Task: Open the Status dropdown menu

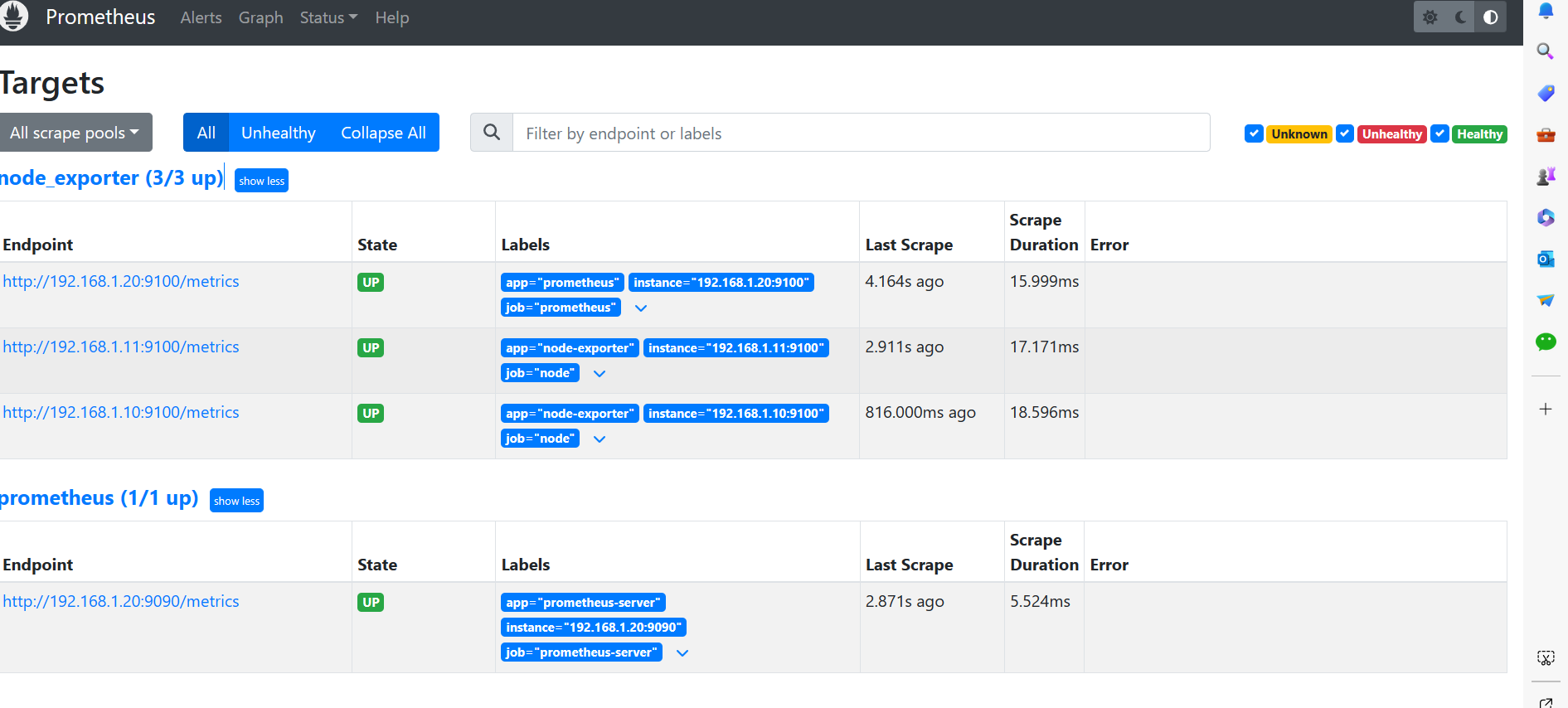Action: point(328,17)
